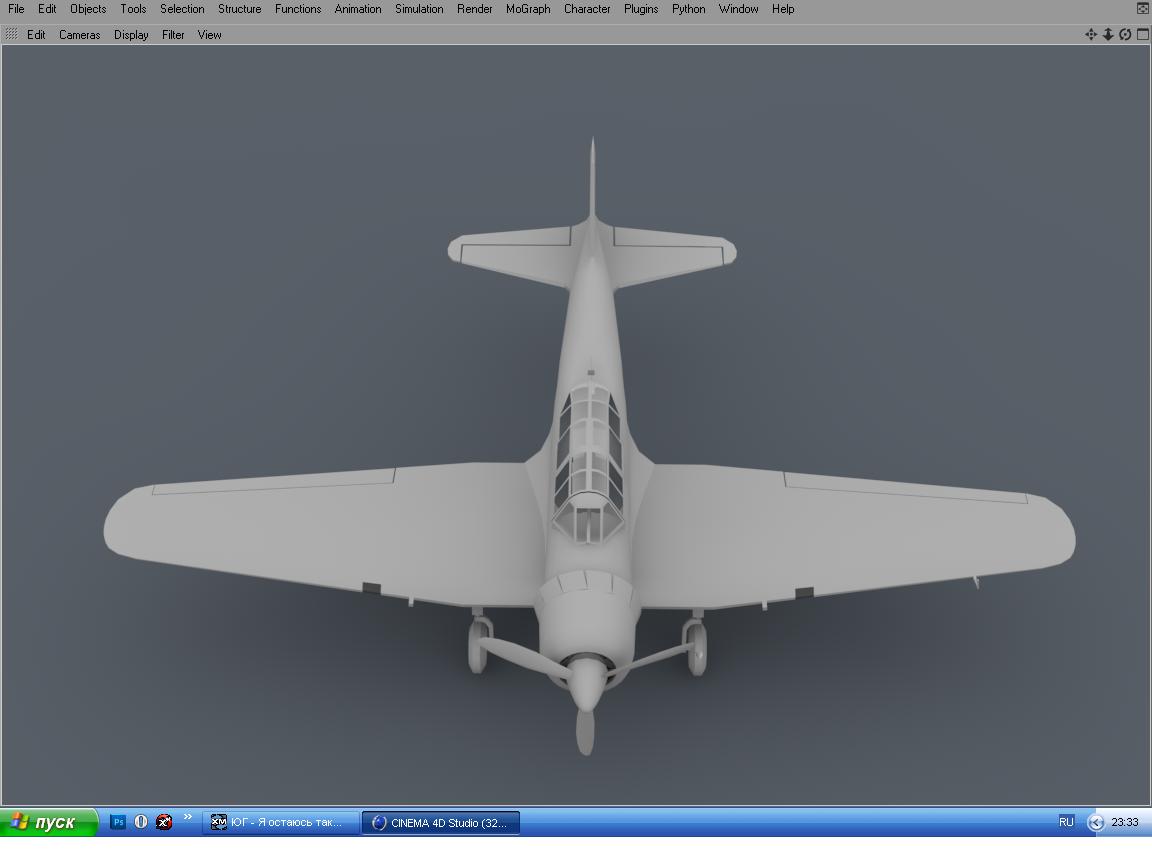Viewport: 1152px width, 864px height.
Task: Expand hidden quick launch icons chevron
Action: pos(187,818)
